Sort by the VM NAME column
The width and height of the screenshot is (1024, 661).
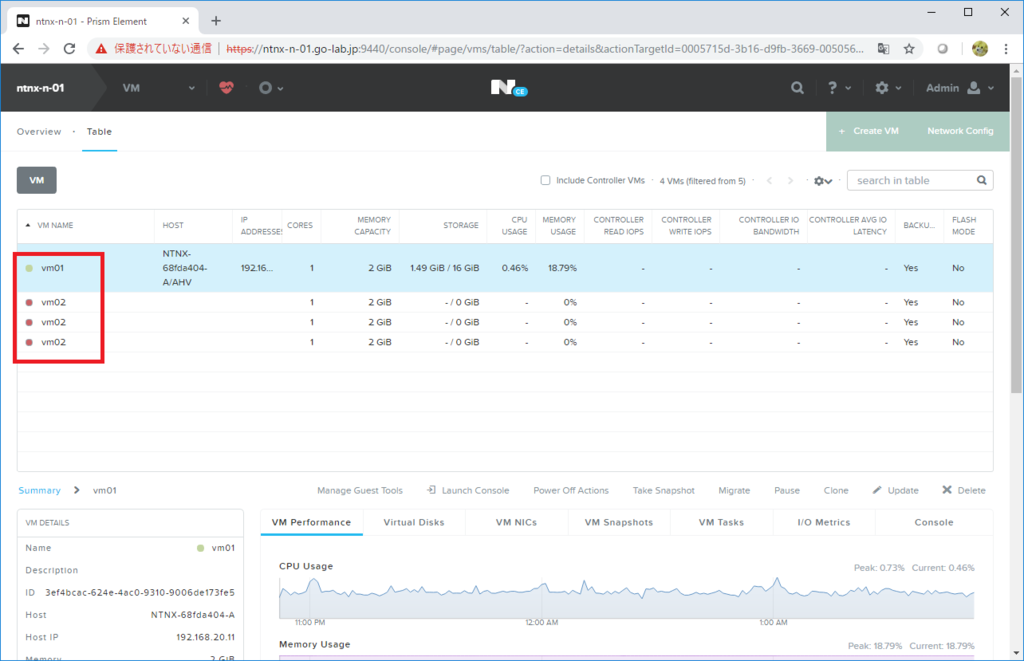(55, 225)
